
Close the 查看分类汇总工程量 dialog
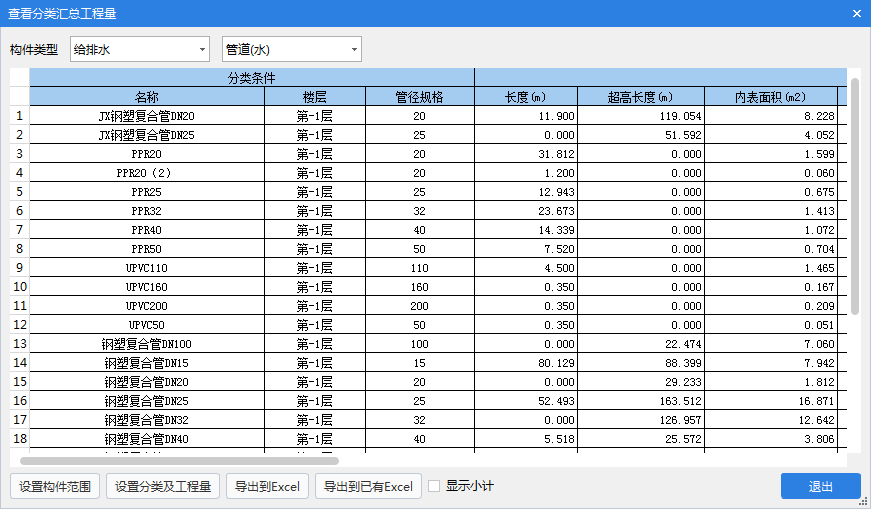(856, 14)
